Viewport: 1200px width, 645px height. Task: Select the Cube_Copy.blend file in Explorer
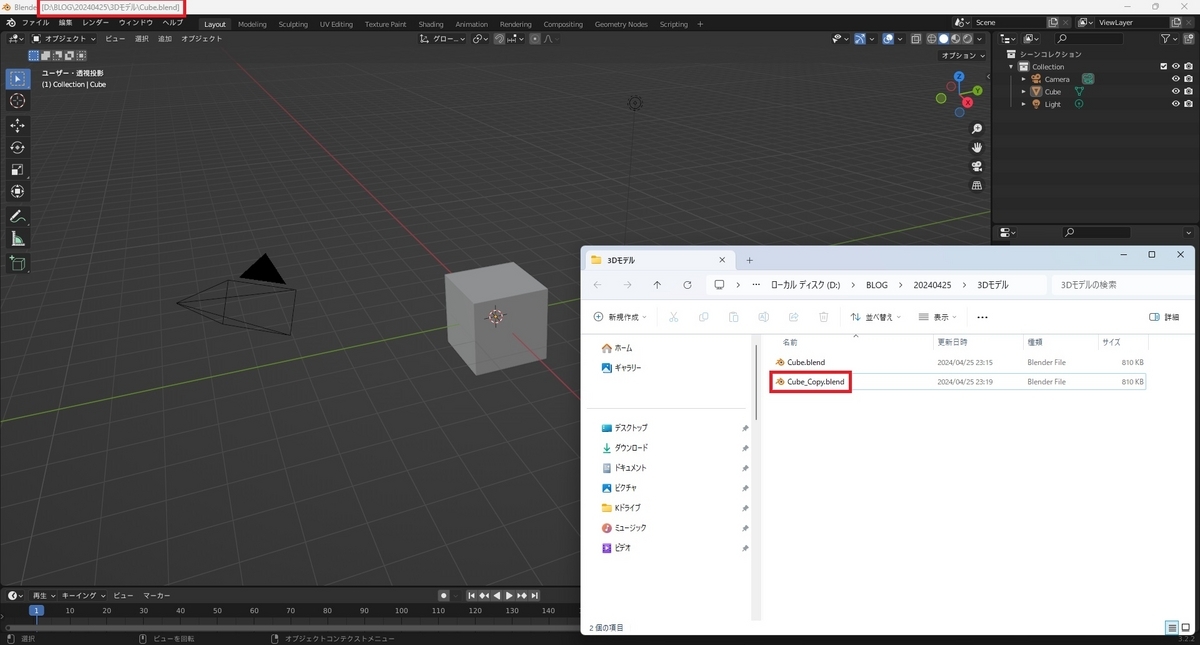pyautogui.click(x=958, y=382)
